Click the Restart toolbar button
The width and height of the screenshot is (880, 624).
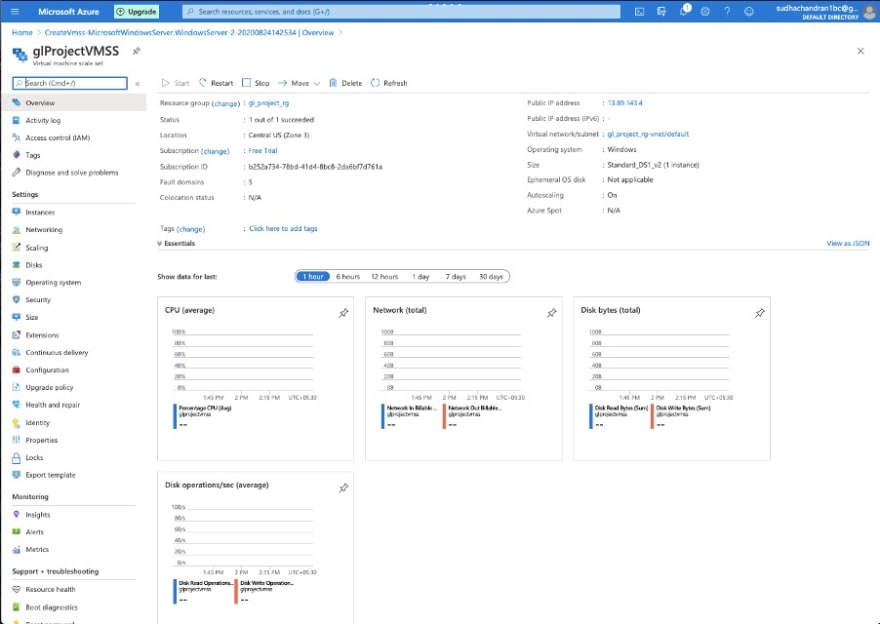[x=216, y=83]
